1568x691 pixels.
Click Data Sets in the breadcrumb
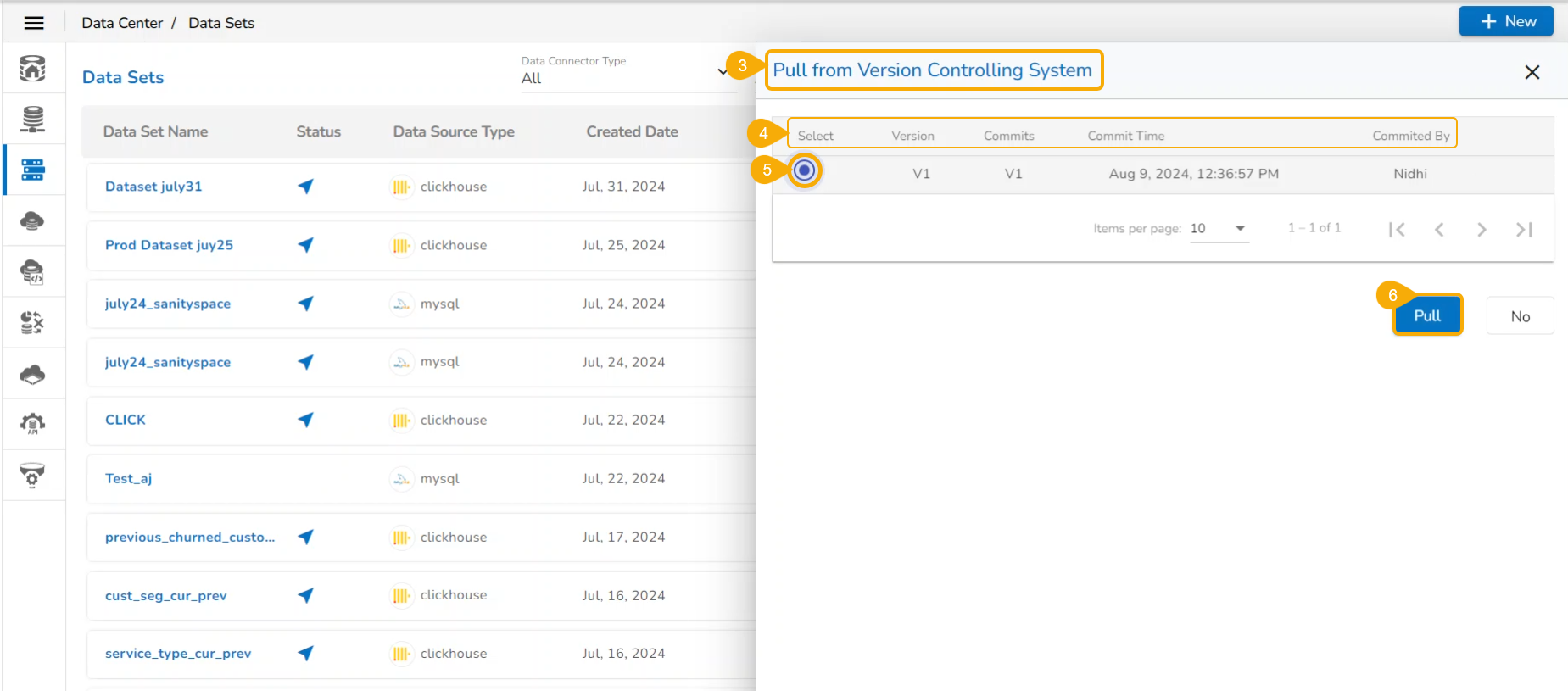(x=221, y=23)
